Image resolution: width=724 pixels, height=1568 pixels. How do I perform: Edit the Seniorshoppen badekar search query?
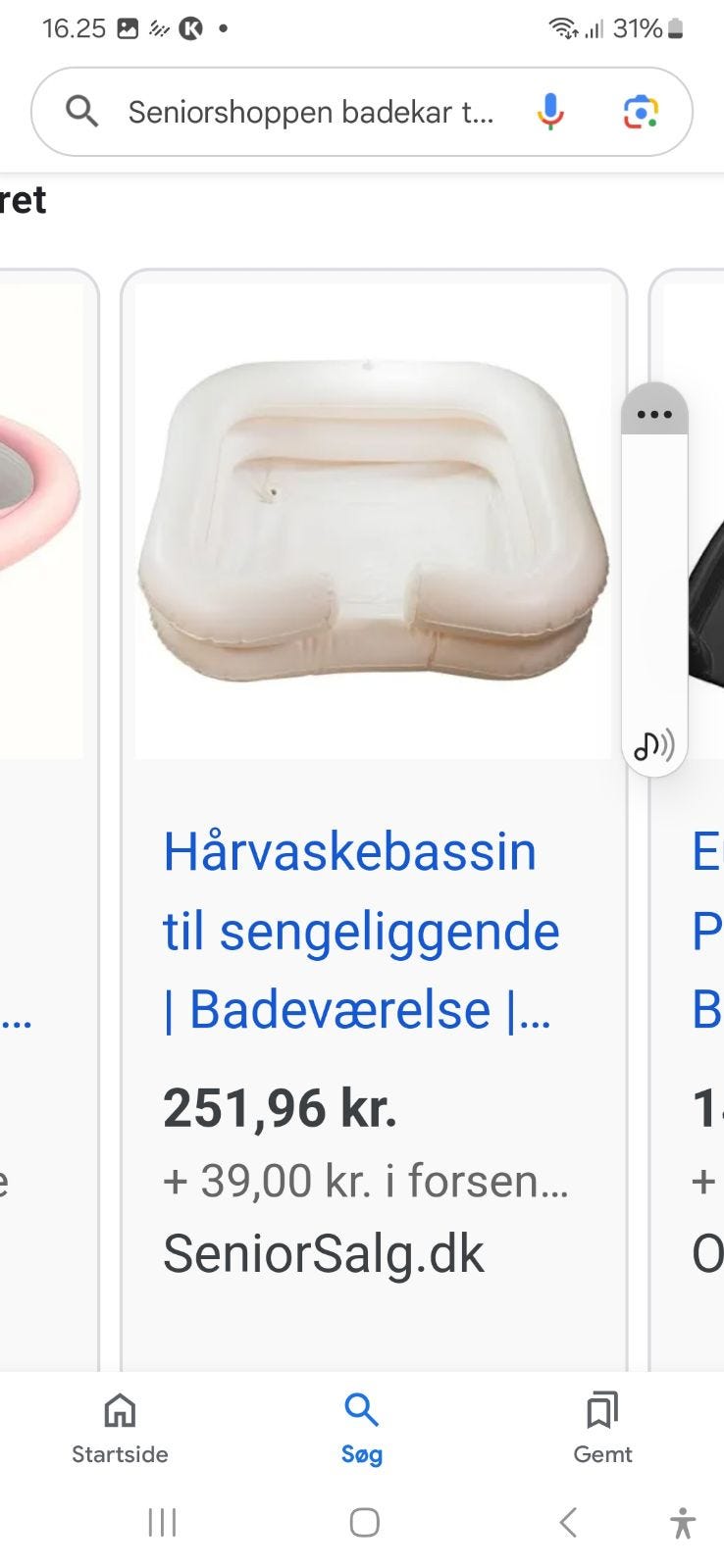[x=311, y=112]
